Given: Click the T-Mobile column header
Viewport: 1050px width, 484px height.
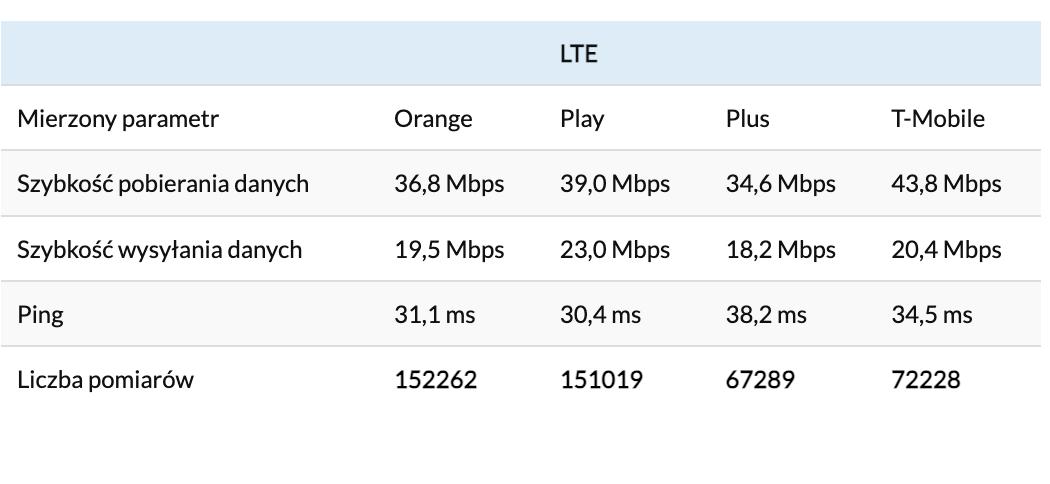Looking at the screenshot, I should 938,119.
